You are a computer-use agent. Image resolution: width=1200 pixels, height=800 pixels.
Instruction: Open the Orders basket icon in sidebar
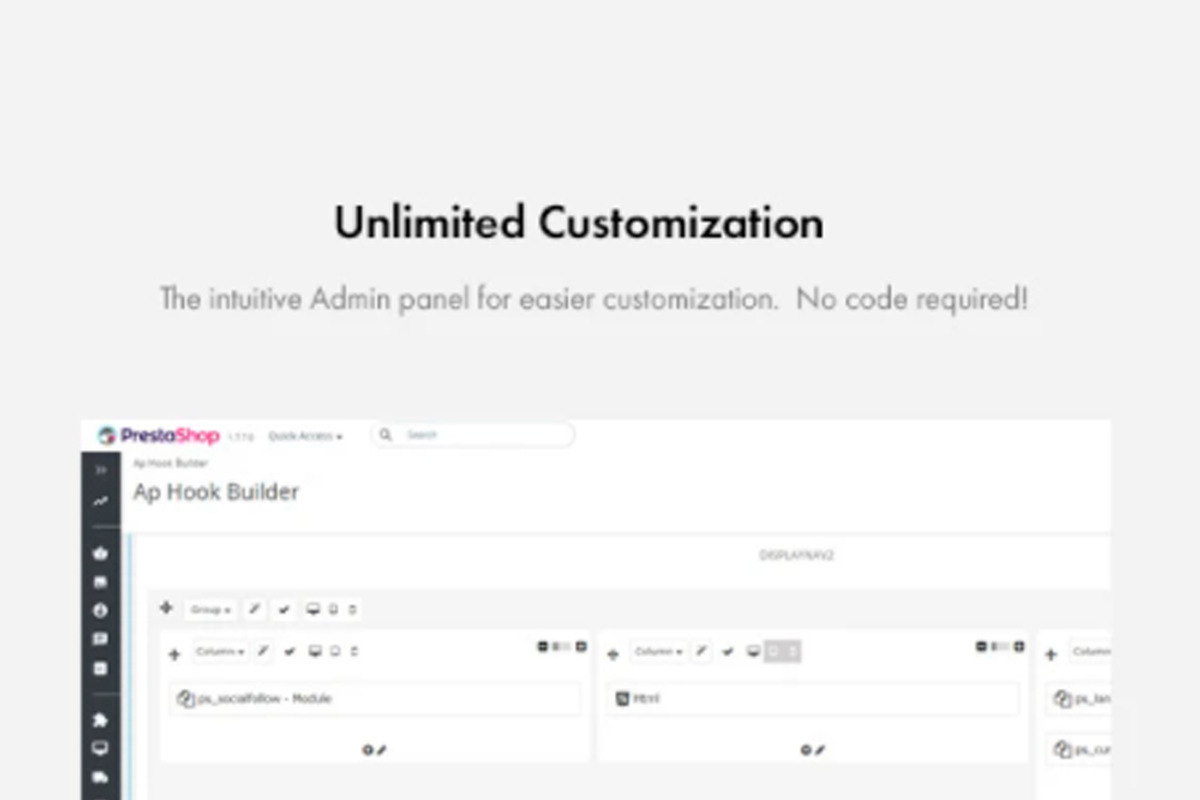pyautogui.click(x=100, y=553)
